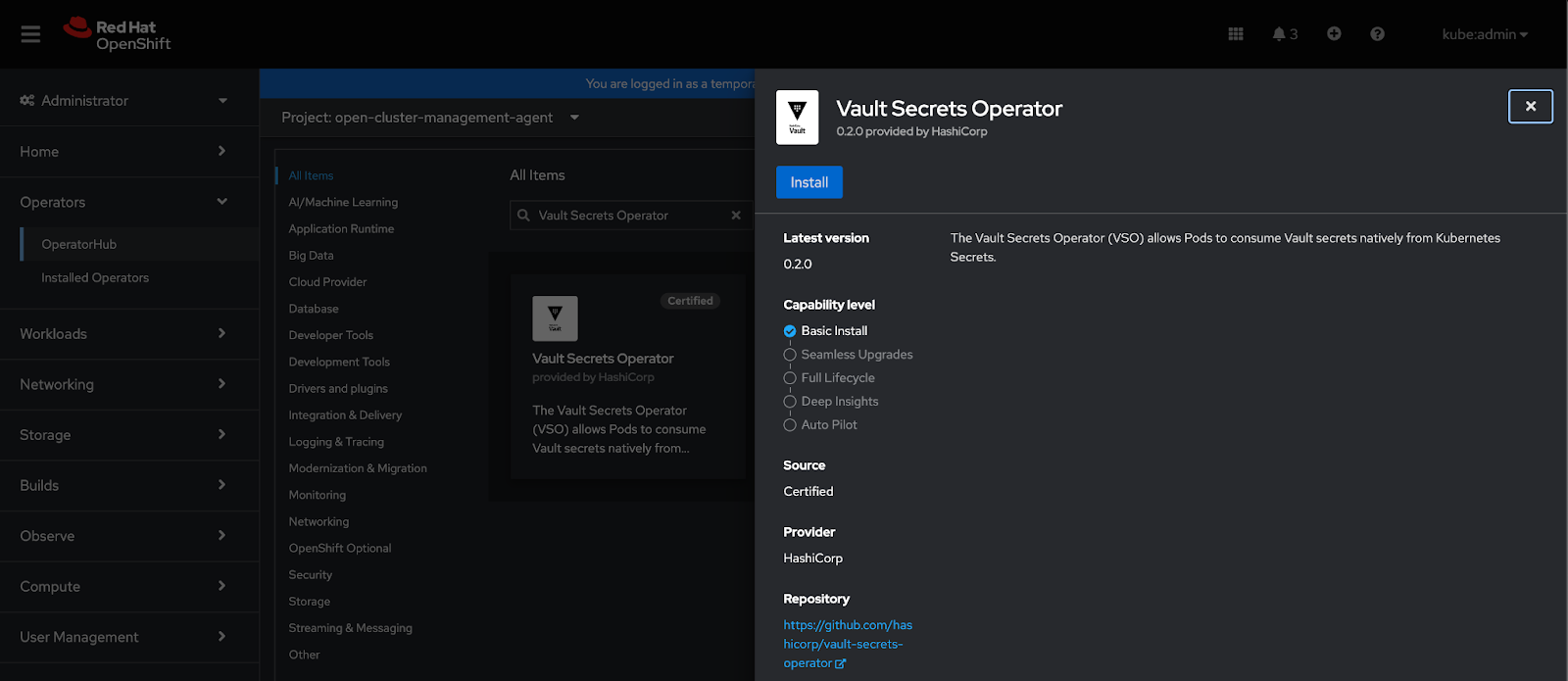Go to Installed Operators in sidebar
The image size is (1568, 681).
tap(95, 278)
